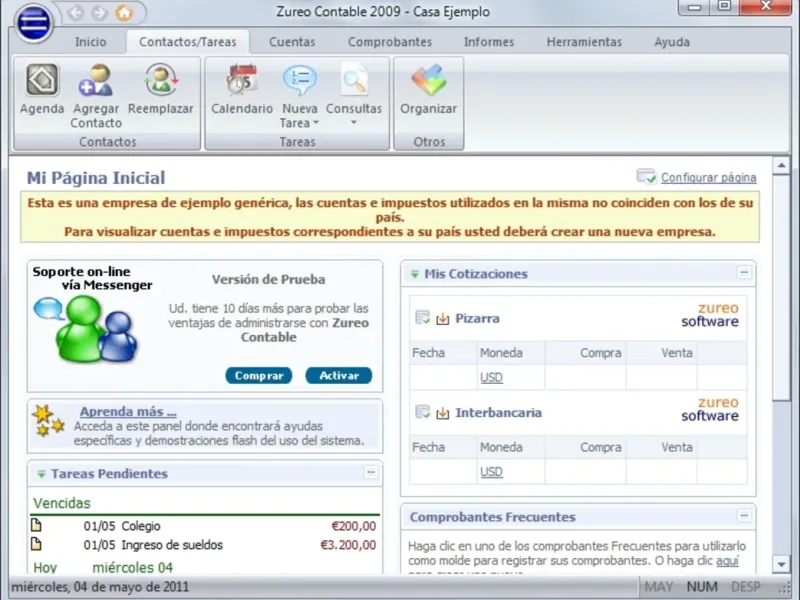
Task: Click the zureo software logo in Pizarra
Action: click(x=710, y=315)
